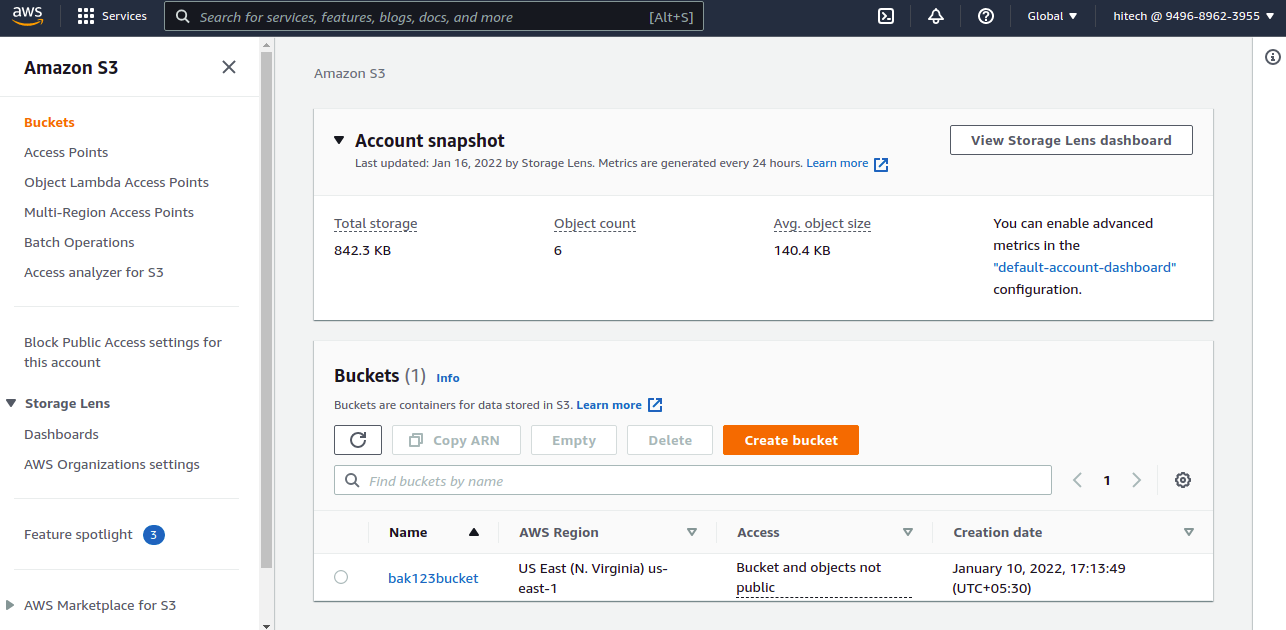Open the Services grid menu

click(111, 16)
